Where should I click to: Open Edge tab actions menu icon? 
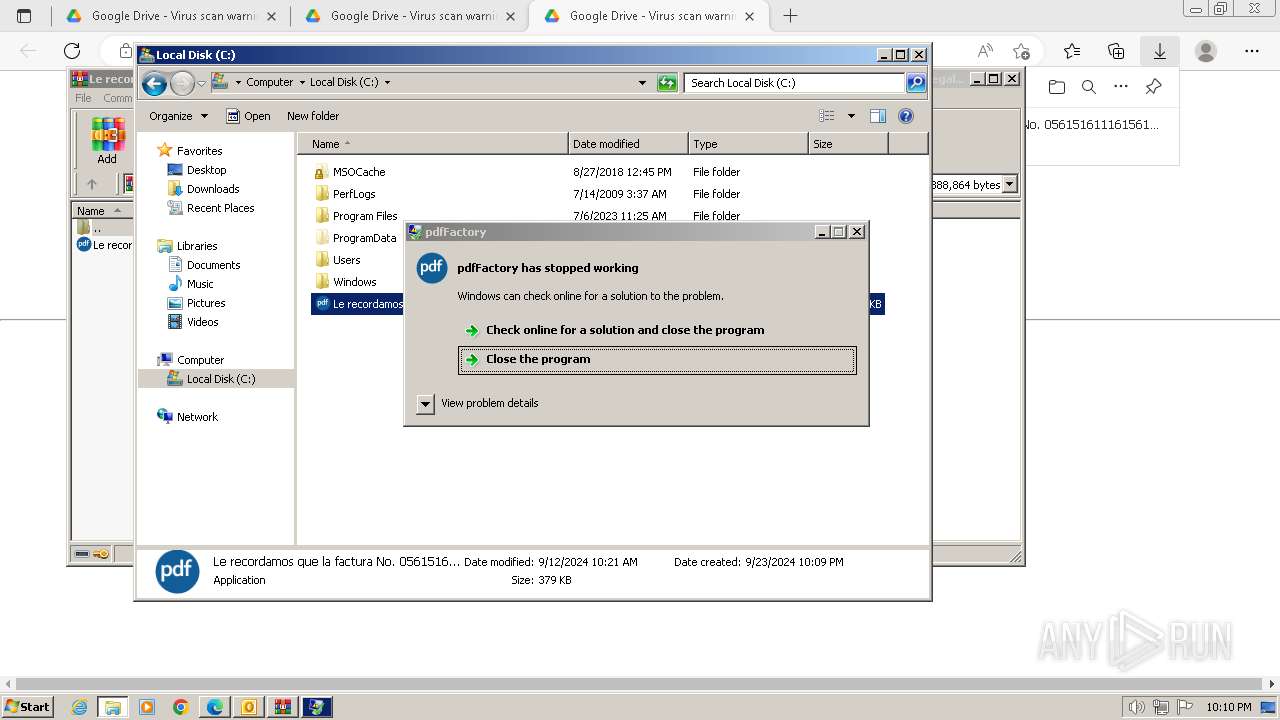tap(25, 16)
